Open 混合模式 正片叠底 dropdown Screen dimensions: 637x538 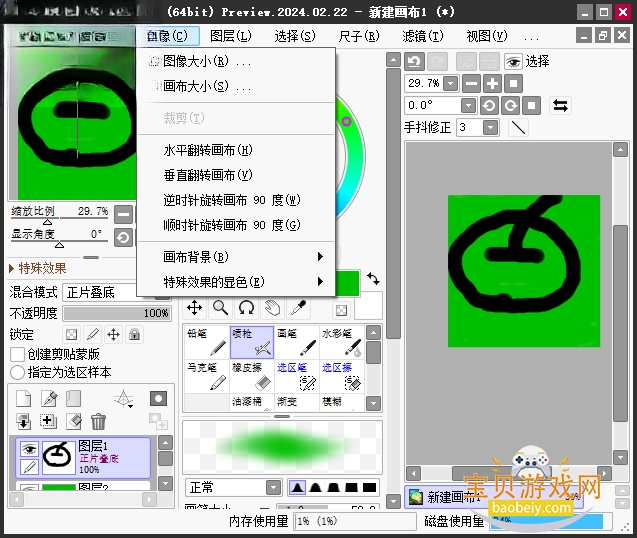[x=117, y=292]
